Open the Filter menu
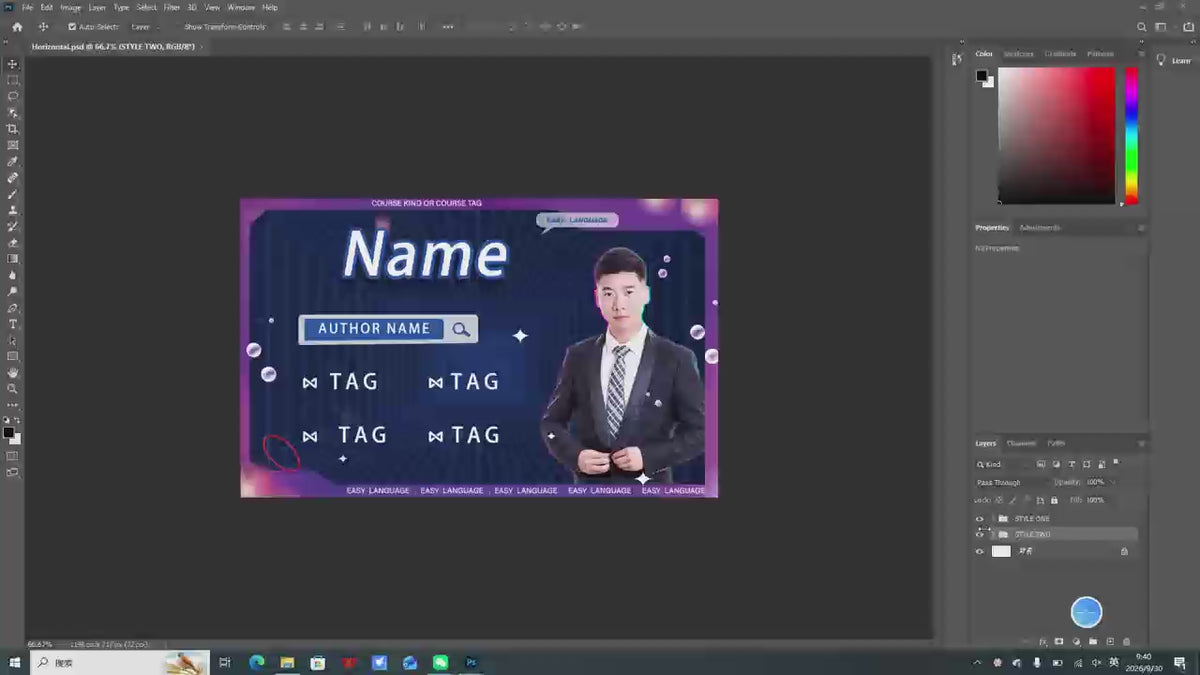 tap(172, 7)
